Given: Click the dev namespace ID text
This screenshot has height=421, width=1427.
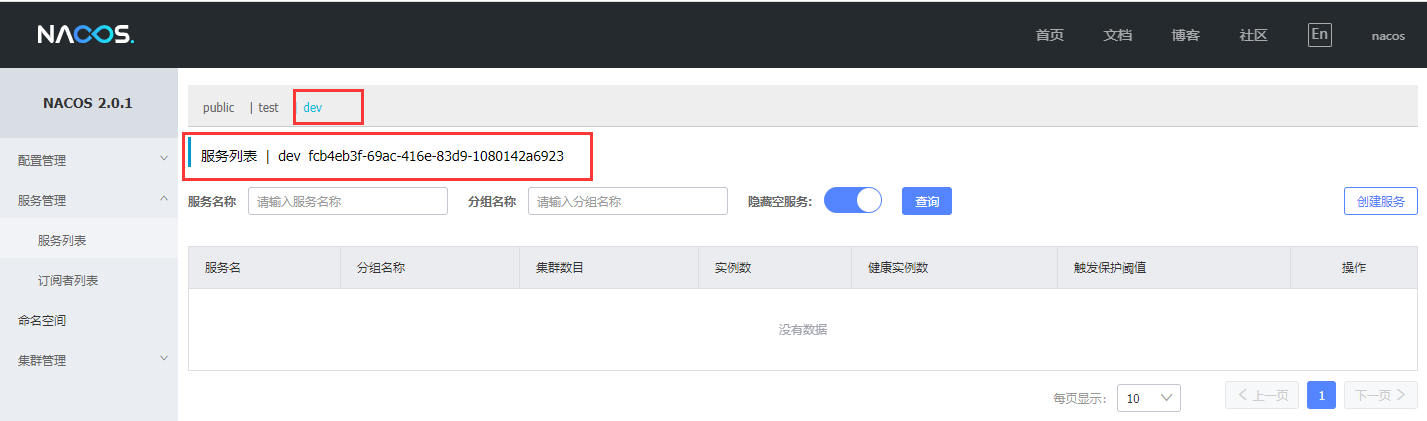Looking at the screenshot, I should tap(436, 156).
